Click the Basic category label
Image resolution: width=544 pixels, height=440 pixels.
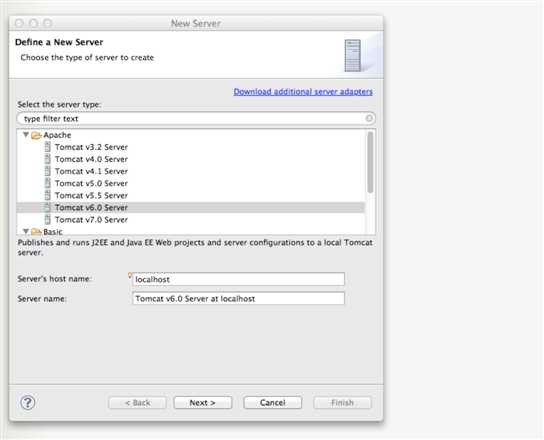(53, 232)
